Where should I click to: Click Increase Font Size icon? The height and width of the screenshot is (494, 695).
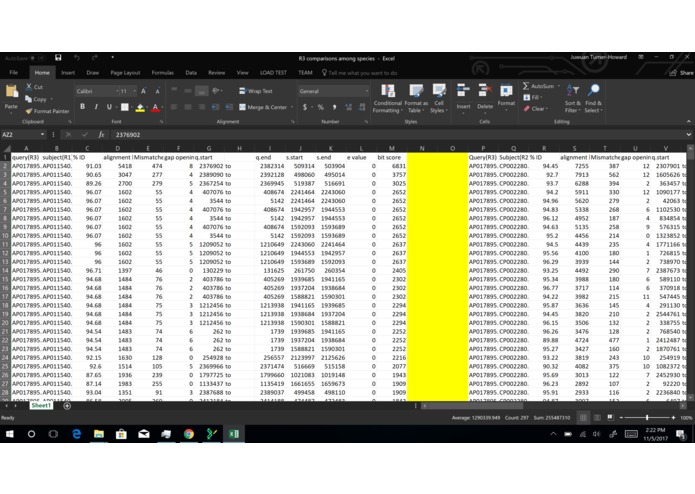coord(144,91)
